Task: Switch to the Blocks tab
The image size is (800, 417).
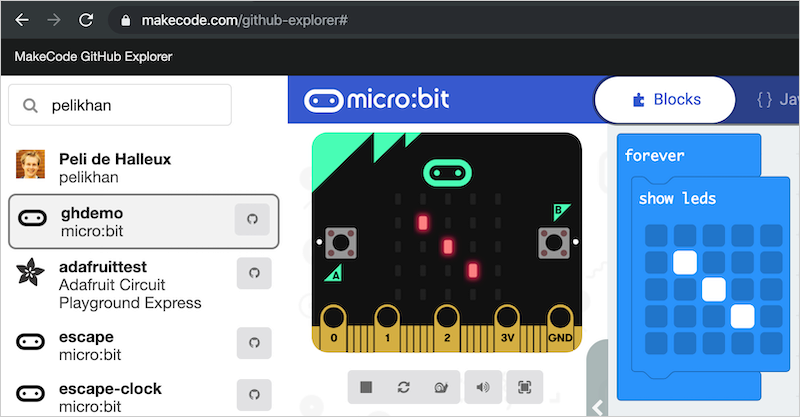Action: click(665, 100)
